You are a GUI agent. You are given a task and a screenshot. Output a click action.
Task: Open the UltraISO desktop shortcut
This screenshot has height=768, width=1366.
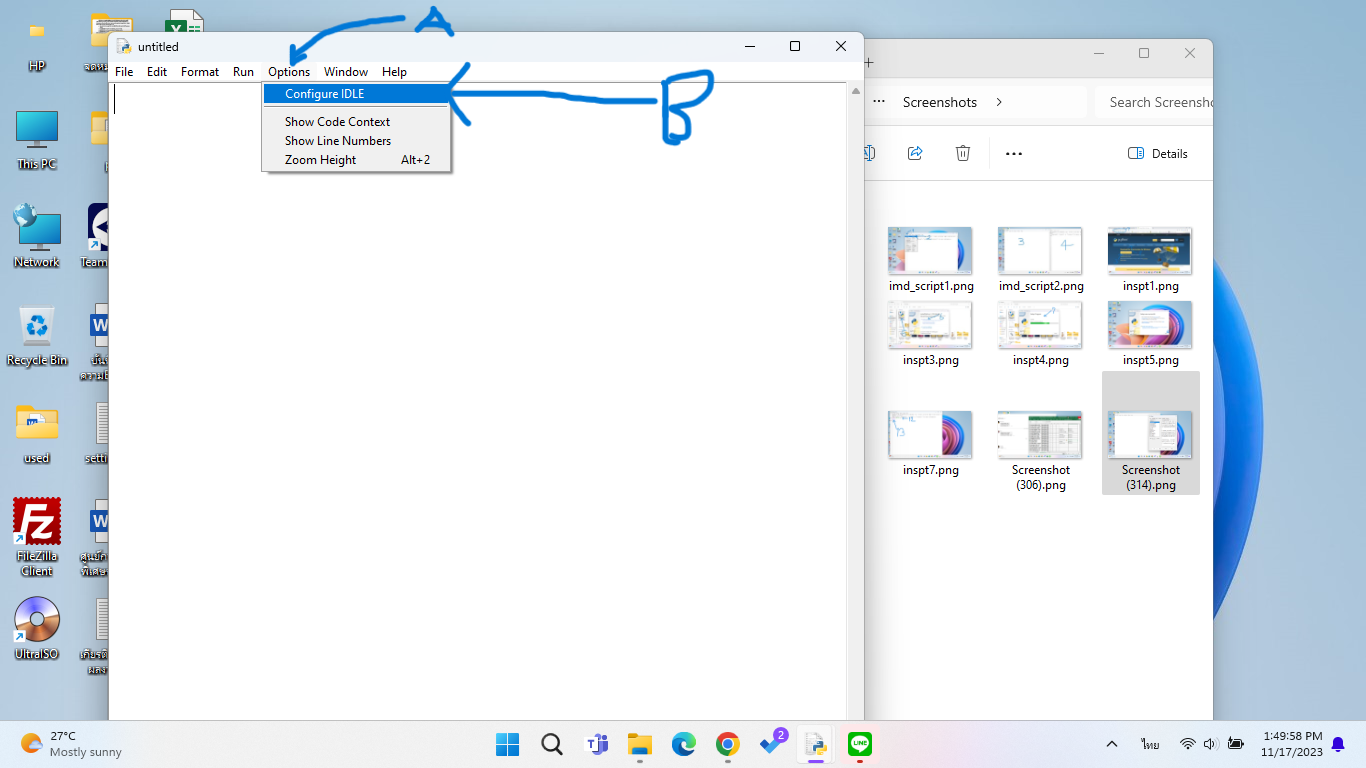[37, 621]
